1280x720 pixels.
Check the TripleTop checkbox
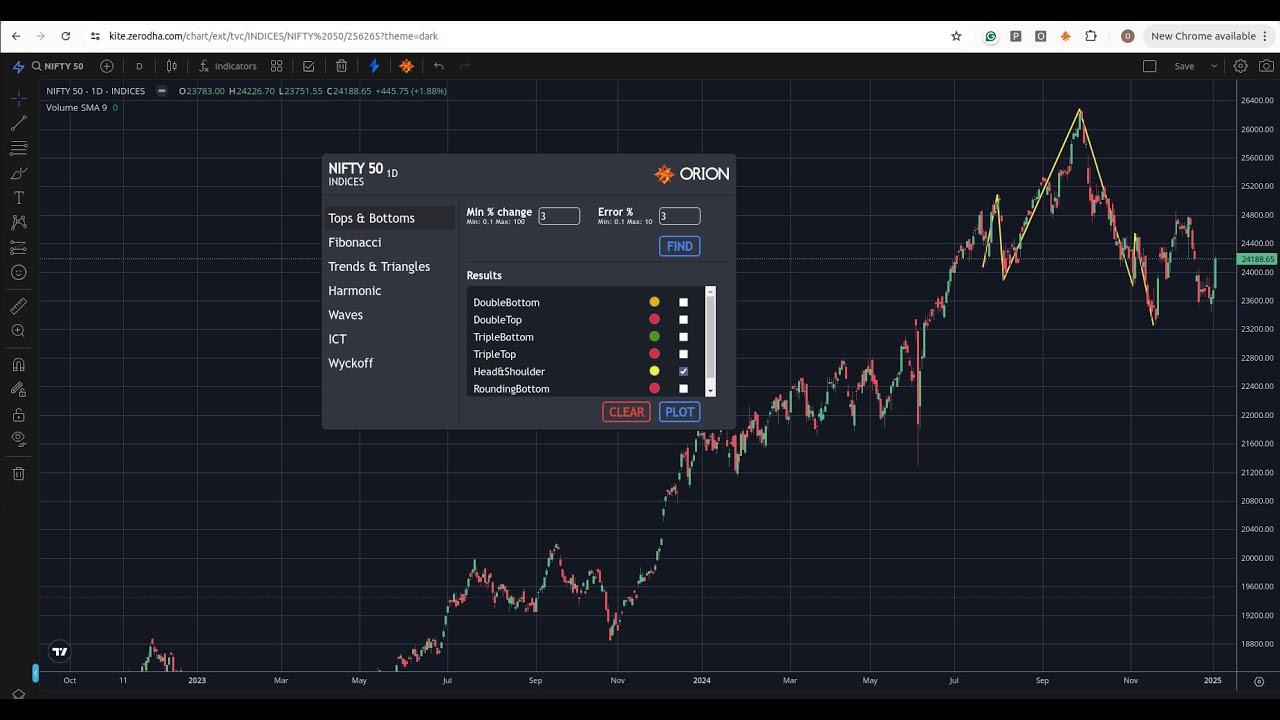pyautogui.click(x=684, y=354)
